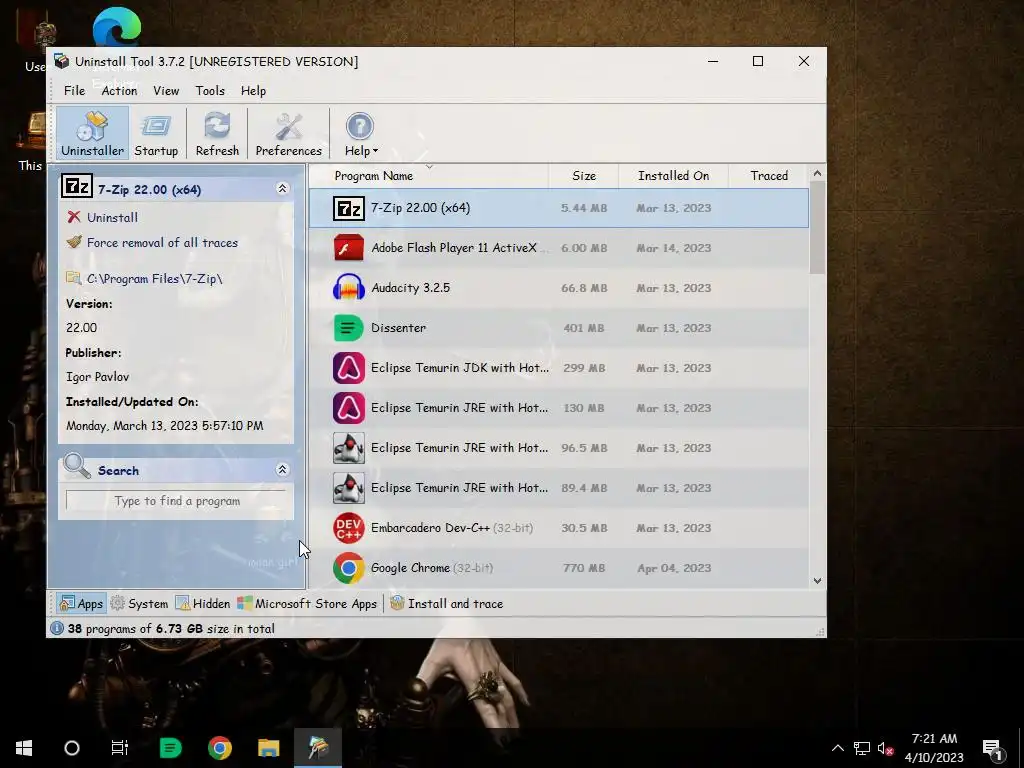
Task: Sort by Traced column header
Action: (769, 176)
